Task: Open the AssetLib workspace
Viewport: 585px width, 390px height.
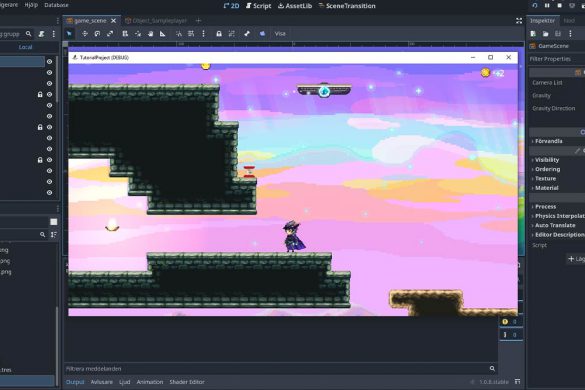Action: [x=295, y=6]
